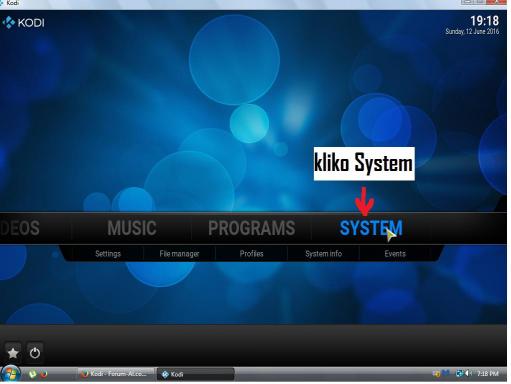The image size is (511, 384).
Task: Click the 19:18 clock in Kodi
Action: coord(484,21)
